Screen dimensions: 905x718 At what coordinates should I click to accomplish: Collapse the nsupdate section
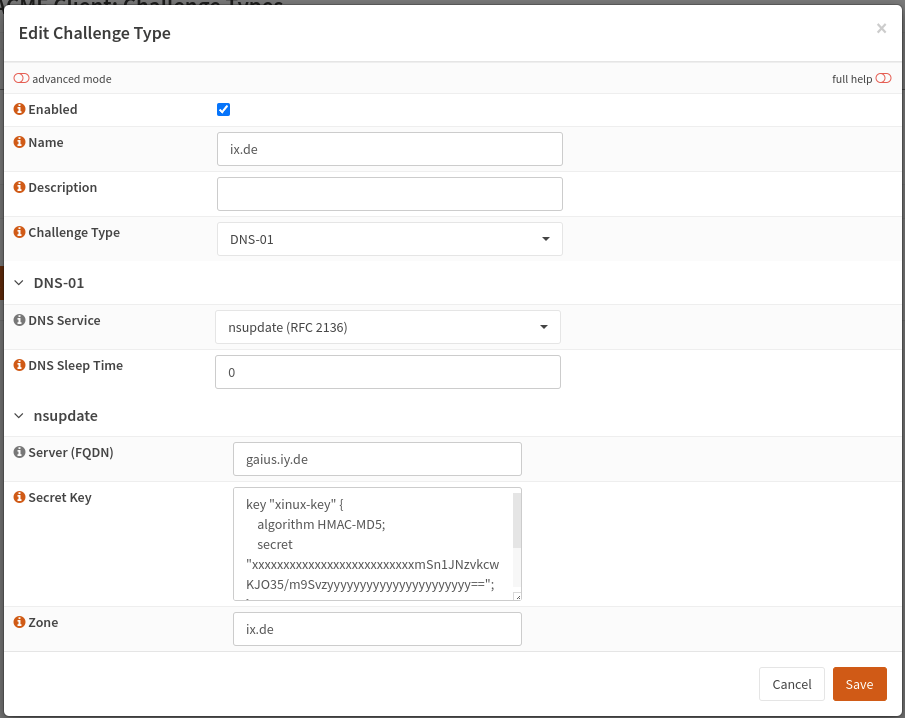pyautogui.click(x=19, y=415)
